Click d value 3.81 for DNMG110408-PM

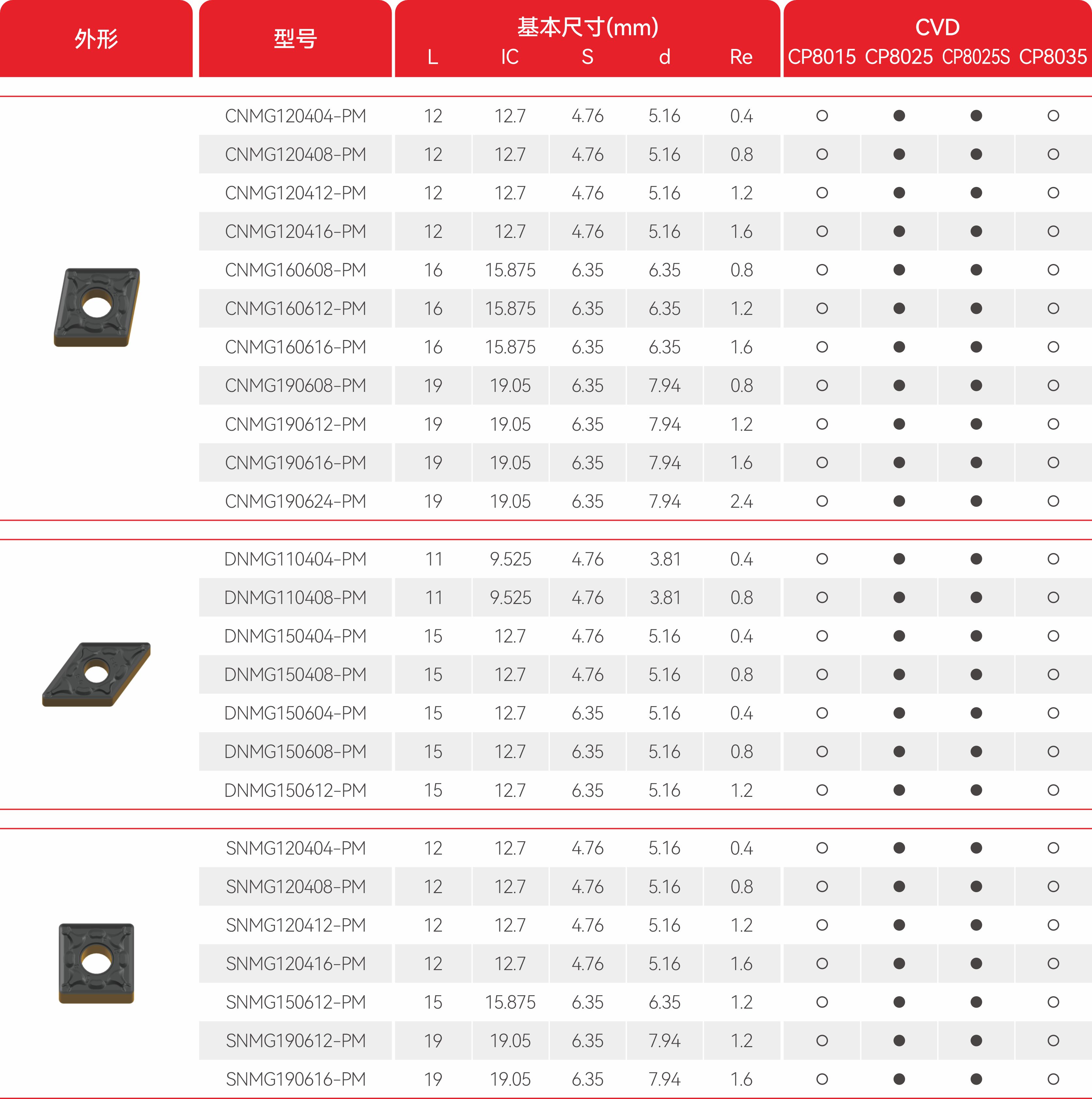pos(665,597)
